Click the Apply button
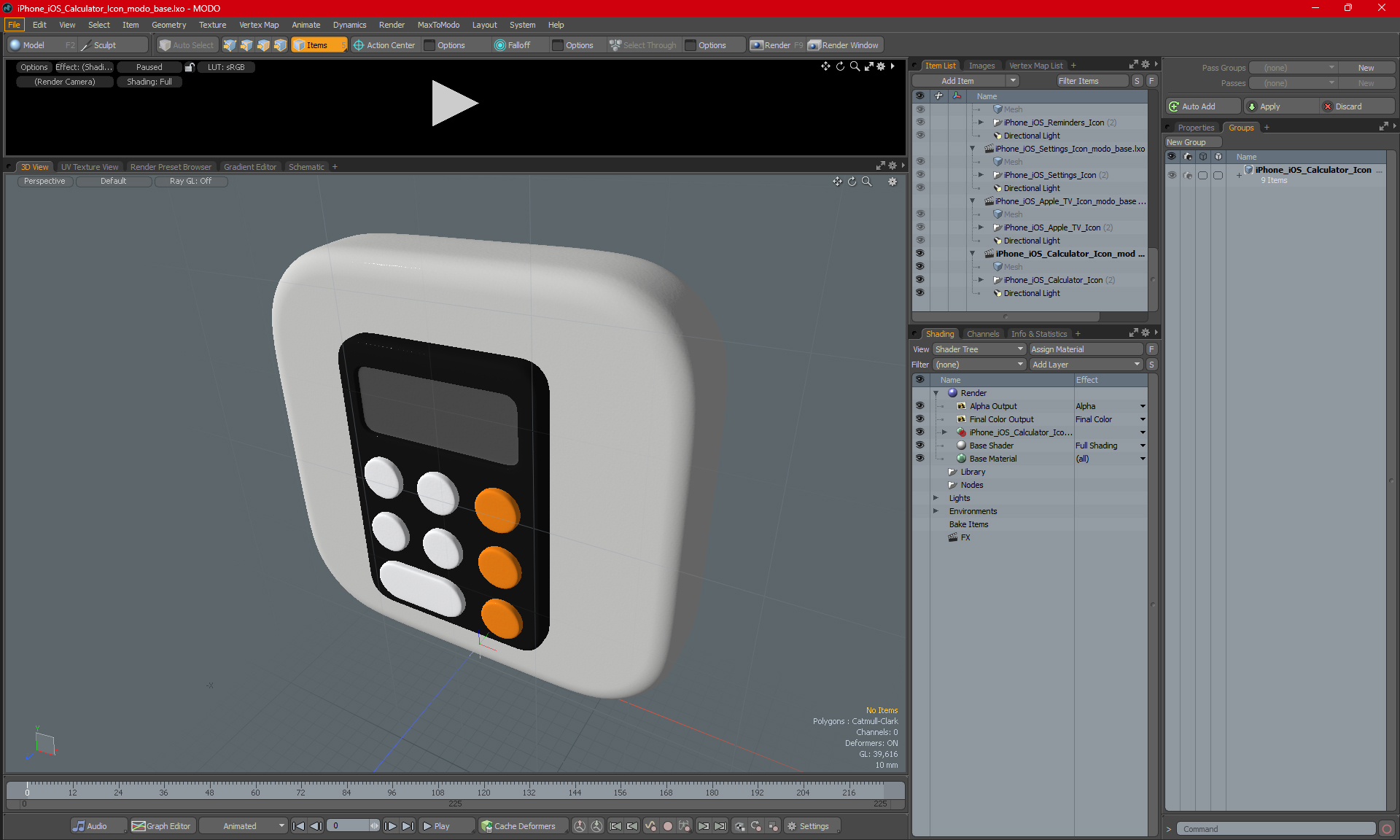 [x=1280, y=106]
